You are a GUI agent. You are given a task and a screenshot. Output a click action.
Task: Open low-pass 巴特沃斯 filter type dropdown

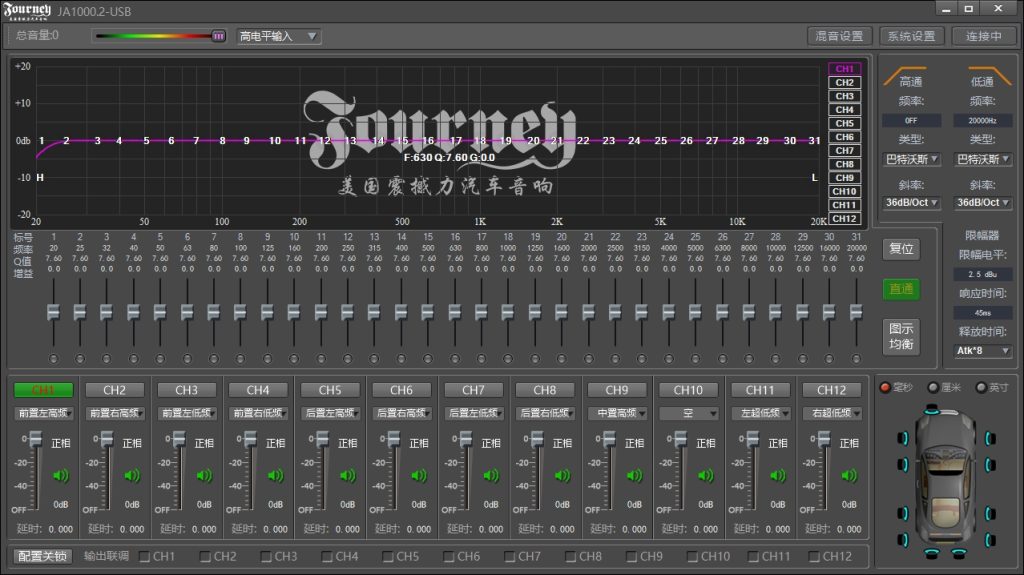[983, 159]
